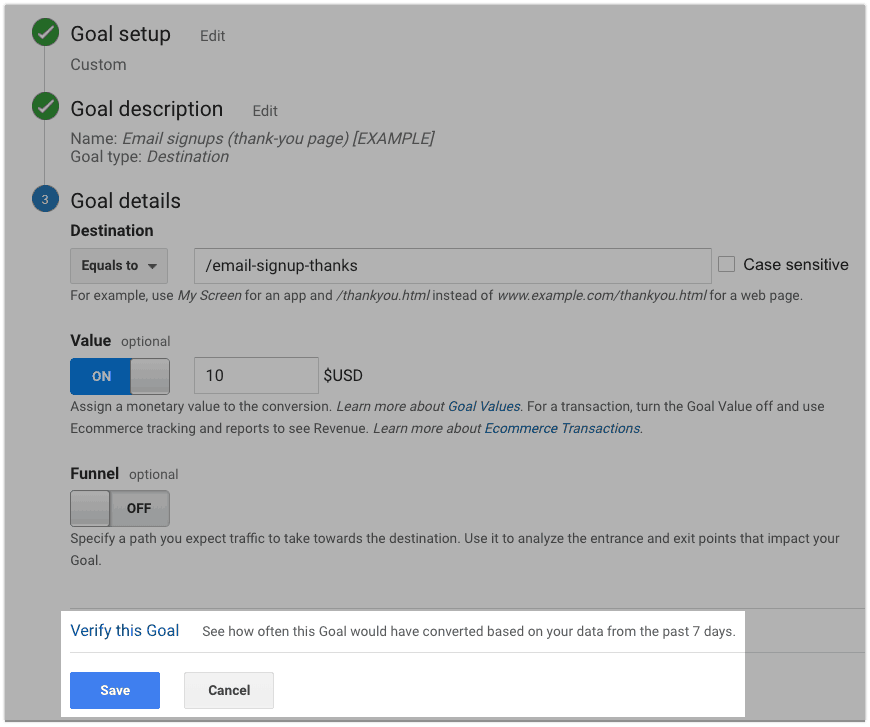The height and width of the screenshot is (727, 870).
Task: Click the blue Save button
Action: (115, 690)
